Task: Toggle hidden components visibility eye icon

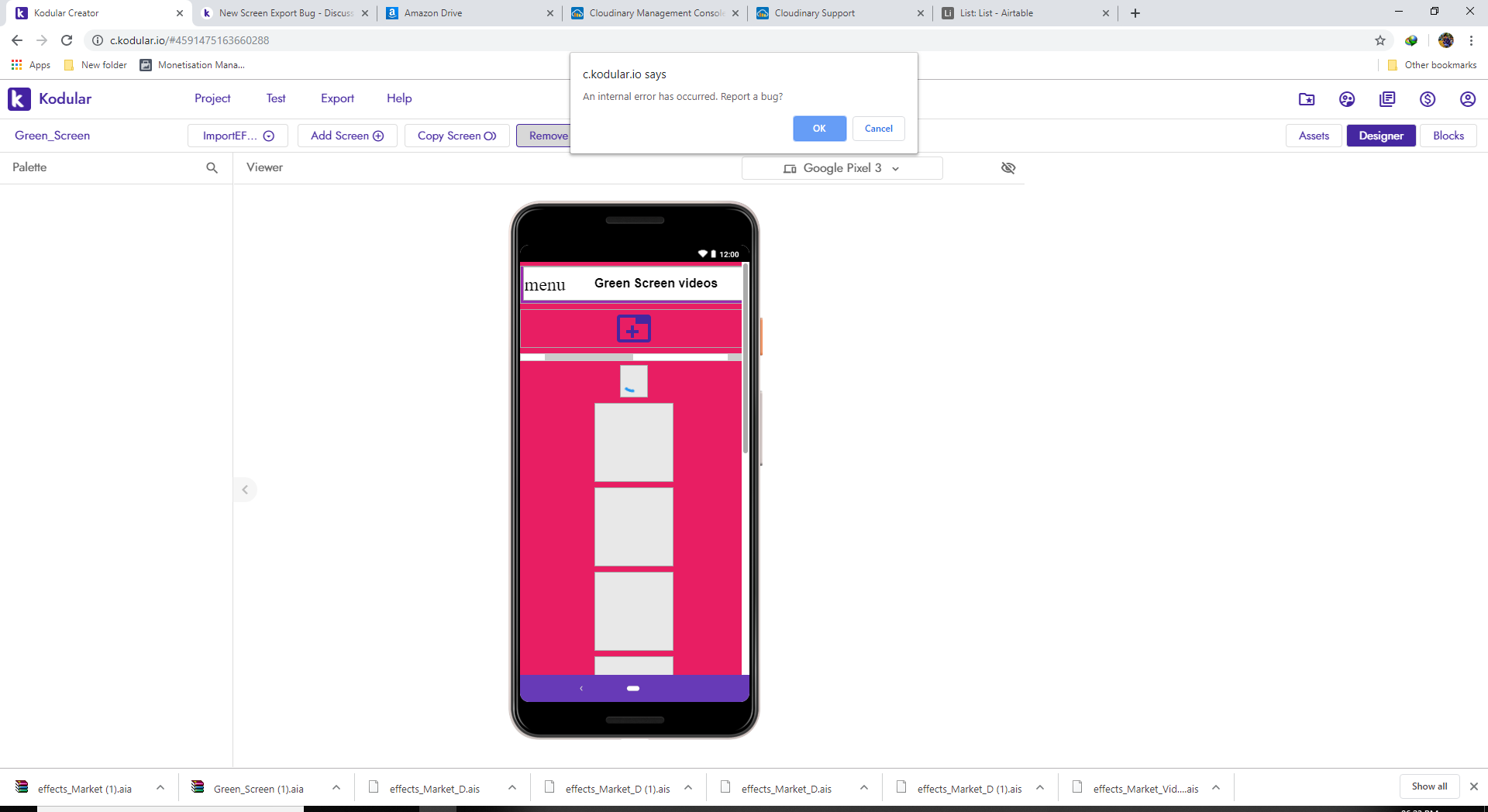Action: coord(1008,168)
